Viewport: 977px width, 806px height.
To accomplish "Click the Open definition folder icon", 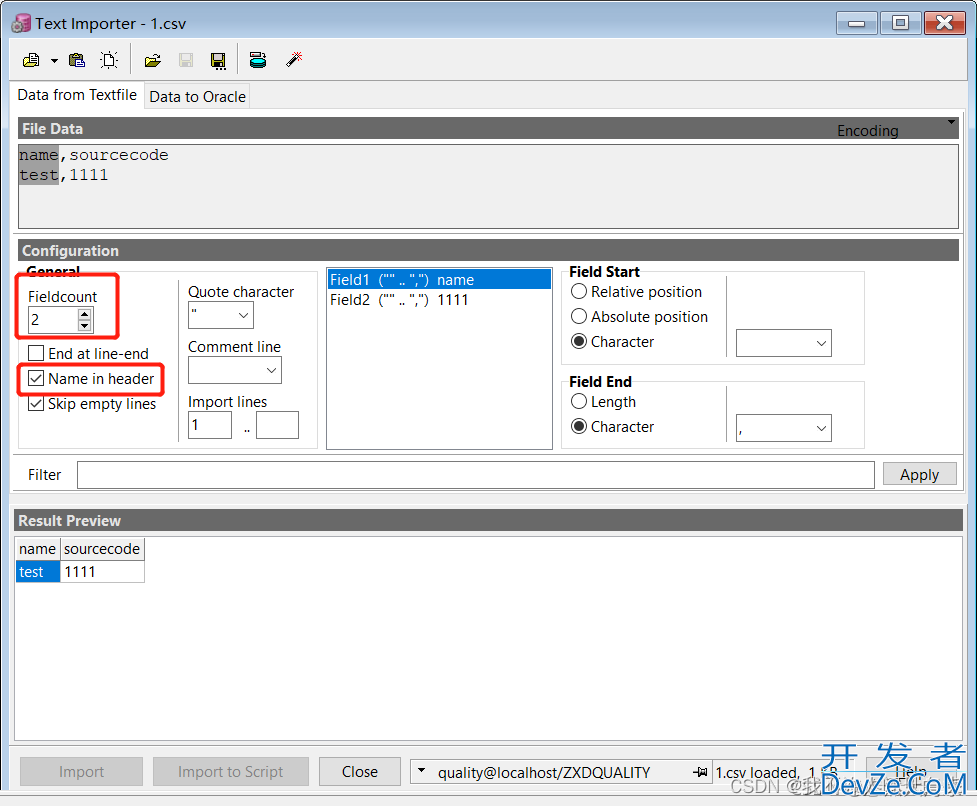I will (x=153, y=60).
